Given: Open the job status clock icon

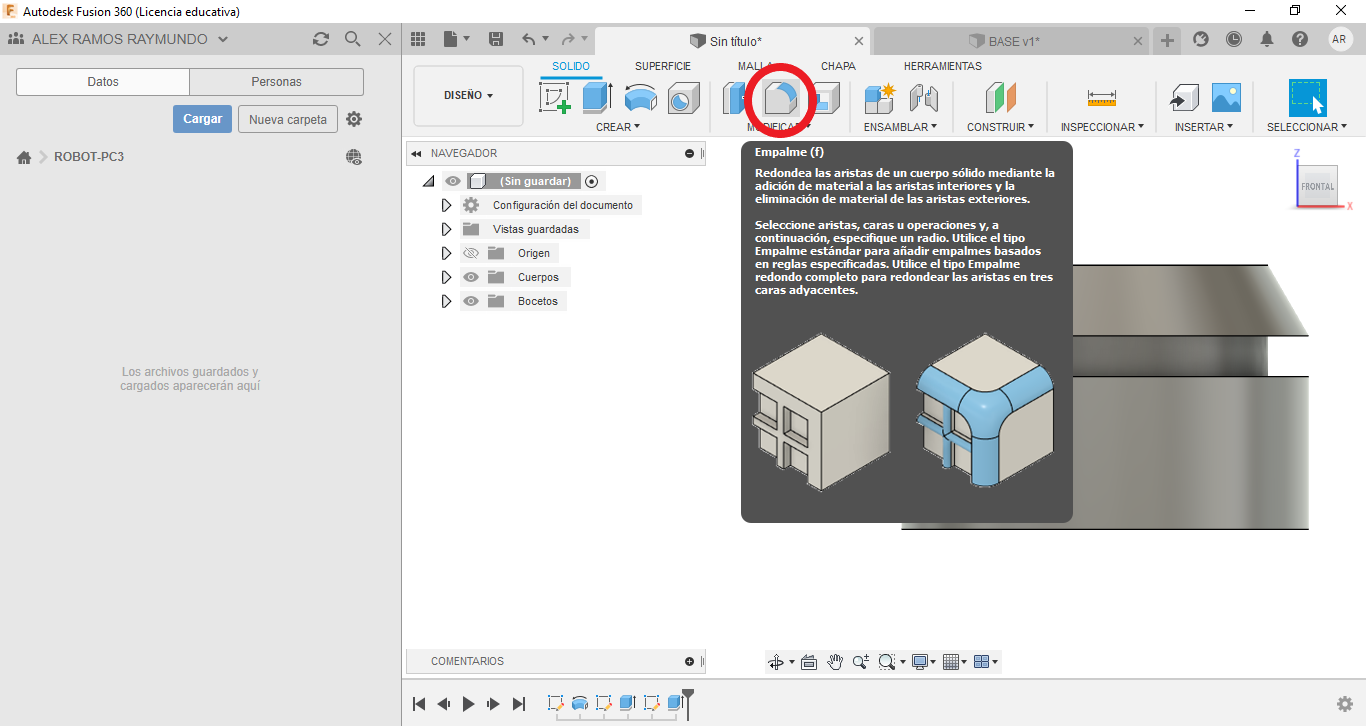Looking at the screenshot, I should click(x=1234, y=40).
